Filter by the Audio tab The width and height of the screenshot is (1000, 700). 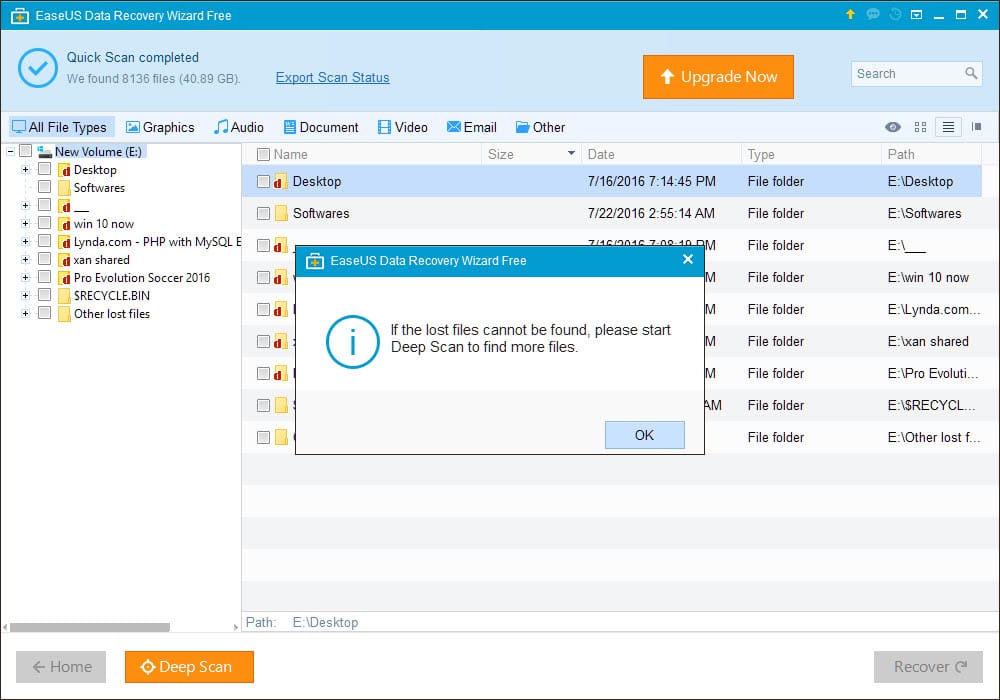(239, 127)
